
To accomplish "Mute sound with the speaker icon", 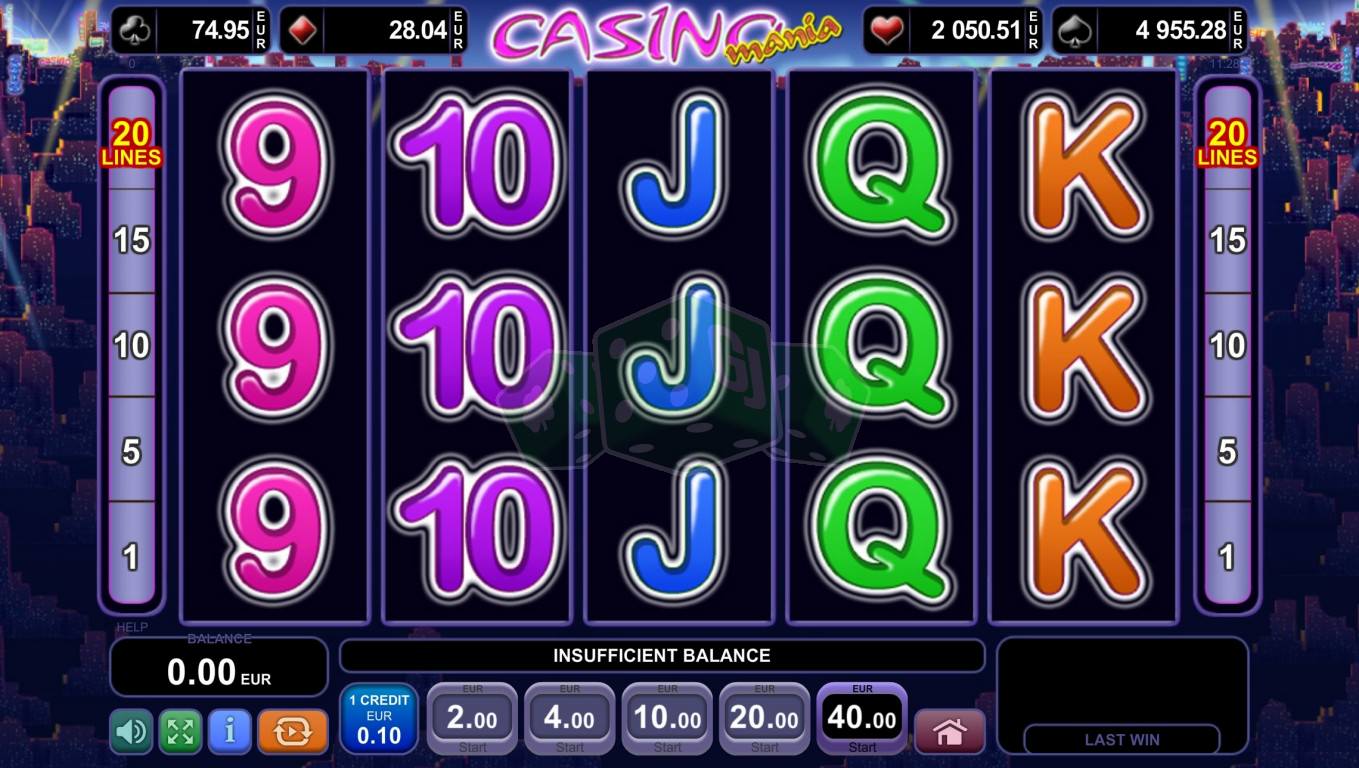I will (x=131, y=732).
